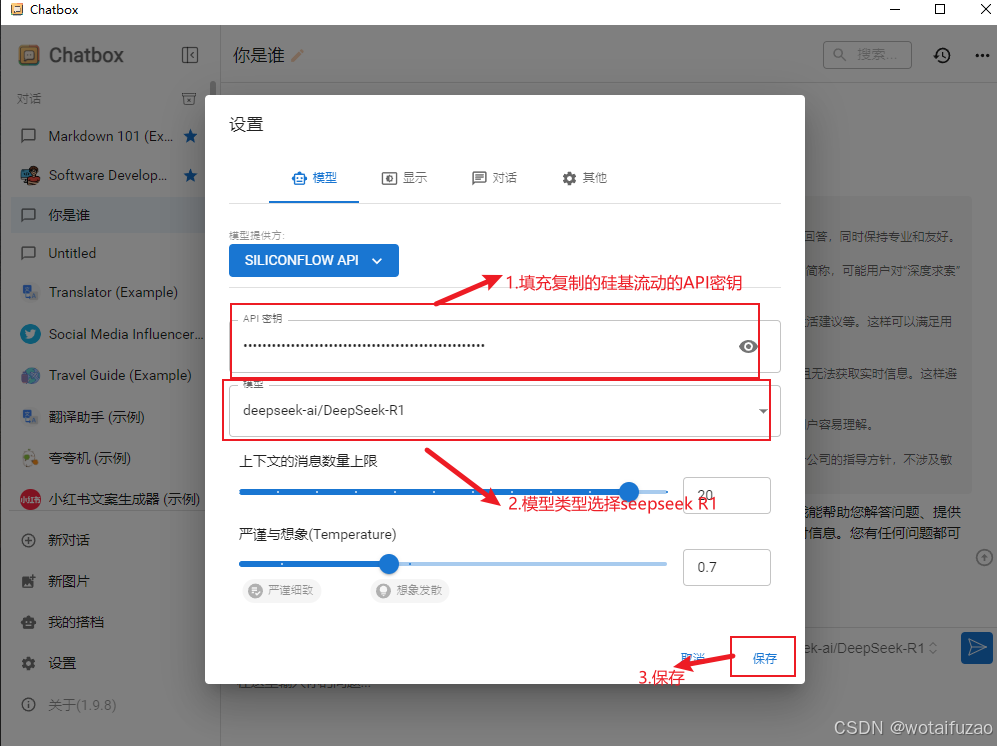Open the three-dot more options menu
The image size is (997, 746).
pyautogui.click(x=982, y=55)
